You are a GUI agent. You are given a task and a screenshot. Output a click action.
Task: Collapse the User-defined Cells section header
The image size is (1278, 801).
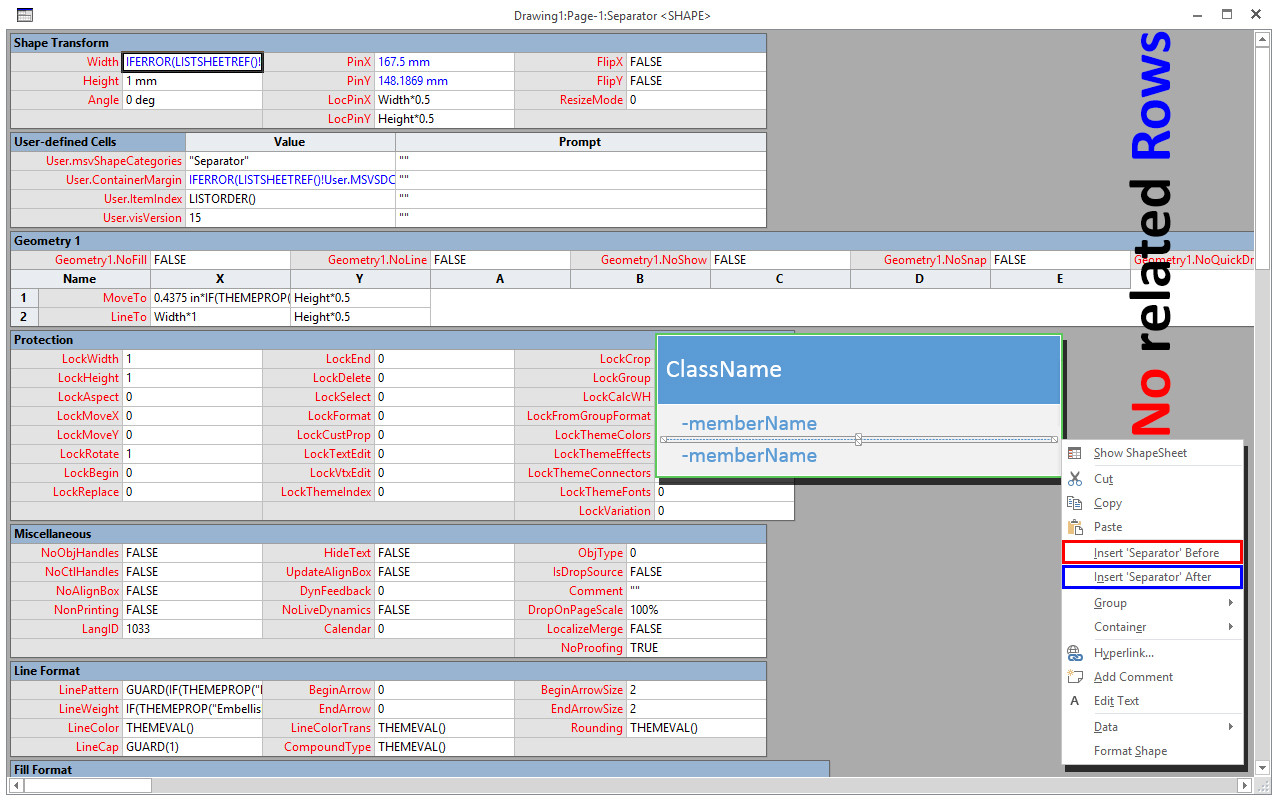98,142
